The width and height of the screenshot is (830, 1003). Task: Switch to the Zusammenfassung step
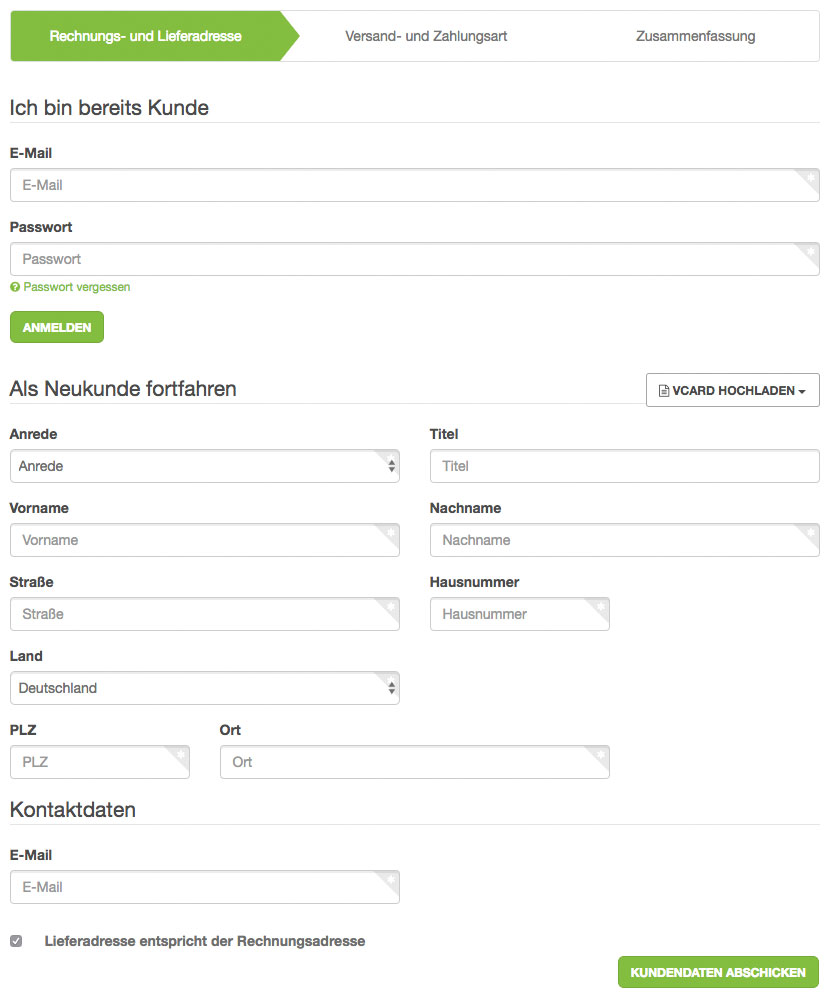tap(695, 36)
